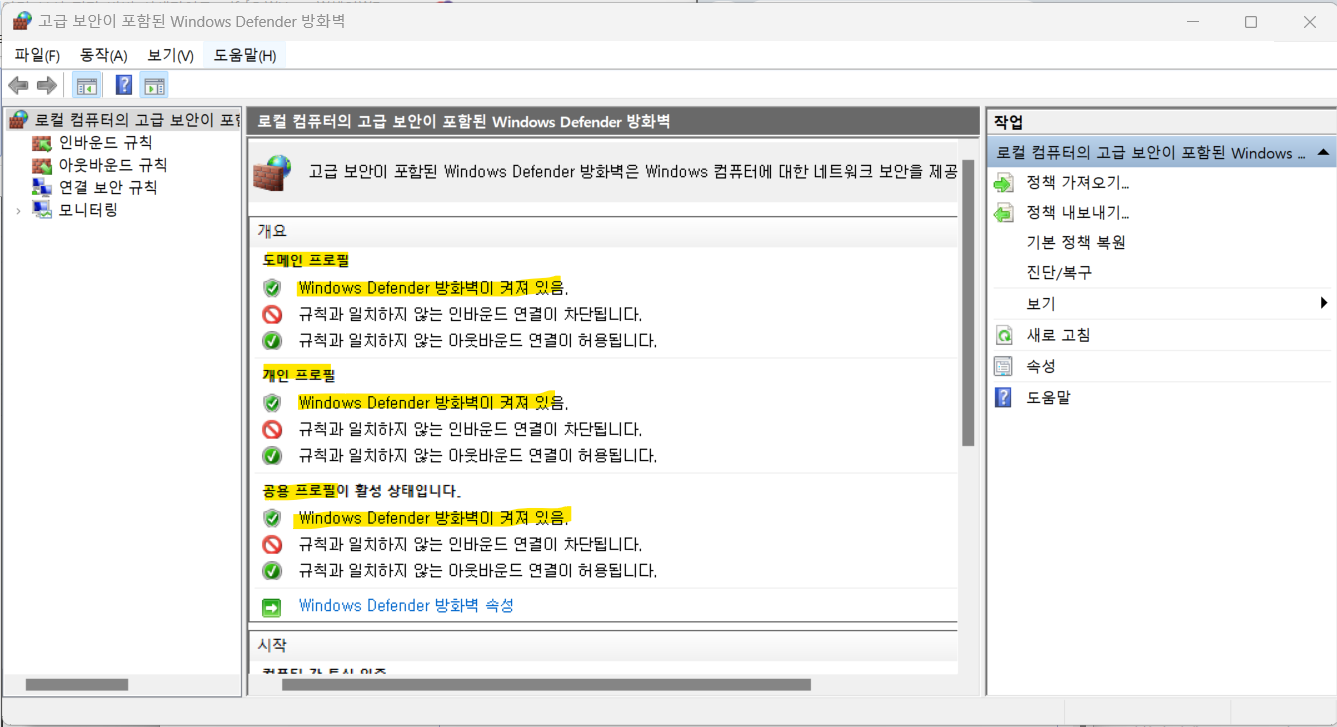Click green shield icon under 개인 프로필

272,403
